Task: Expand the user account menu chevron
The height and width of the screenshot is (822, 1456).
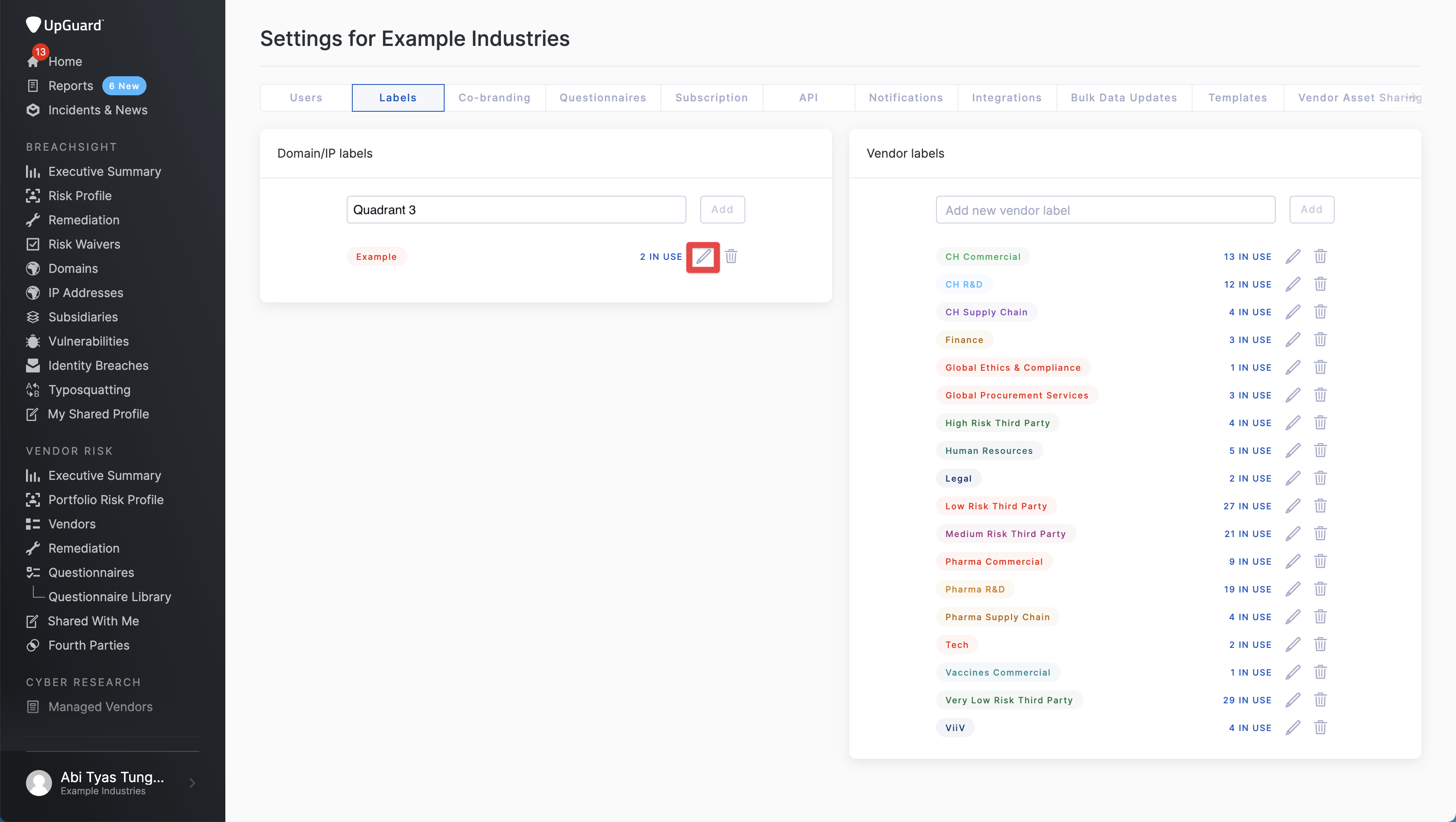Action: coord(192,783)
